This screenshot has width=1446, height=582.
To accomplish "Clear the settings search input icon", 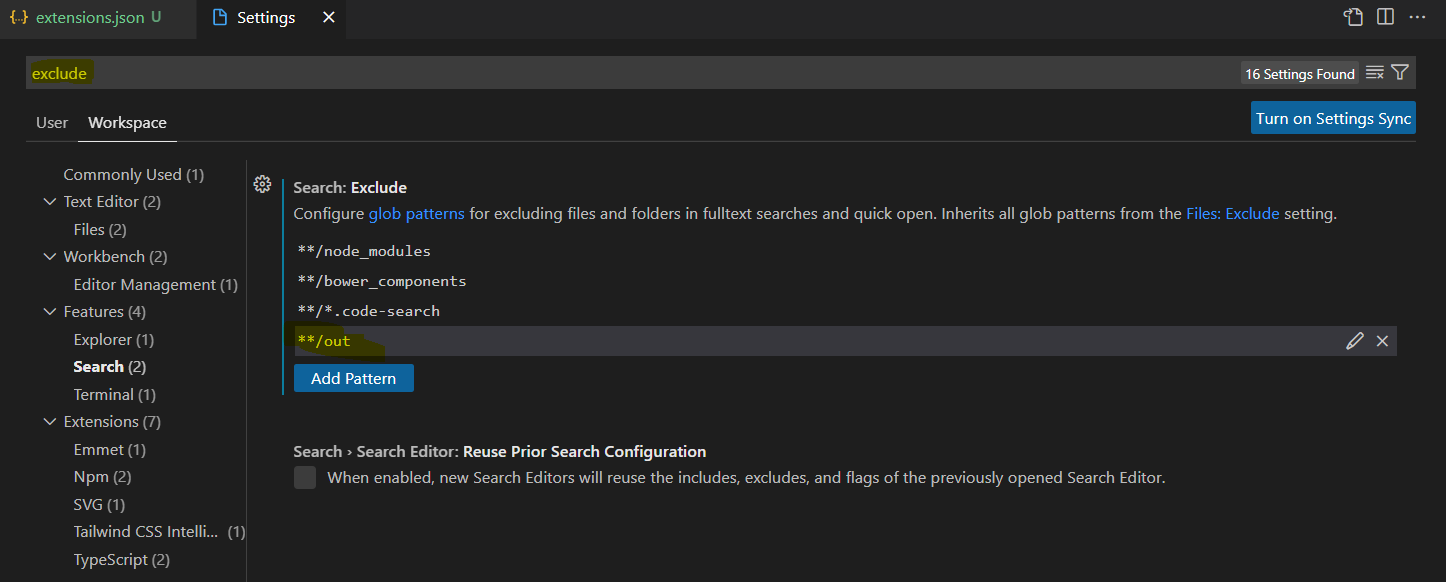I will pyautogui.click(x=1375, y=73).
